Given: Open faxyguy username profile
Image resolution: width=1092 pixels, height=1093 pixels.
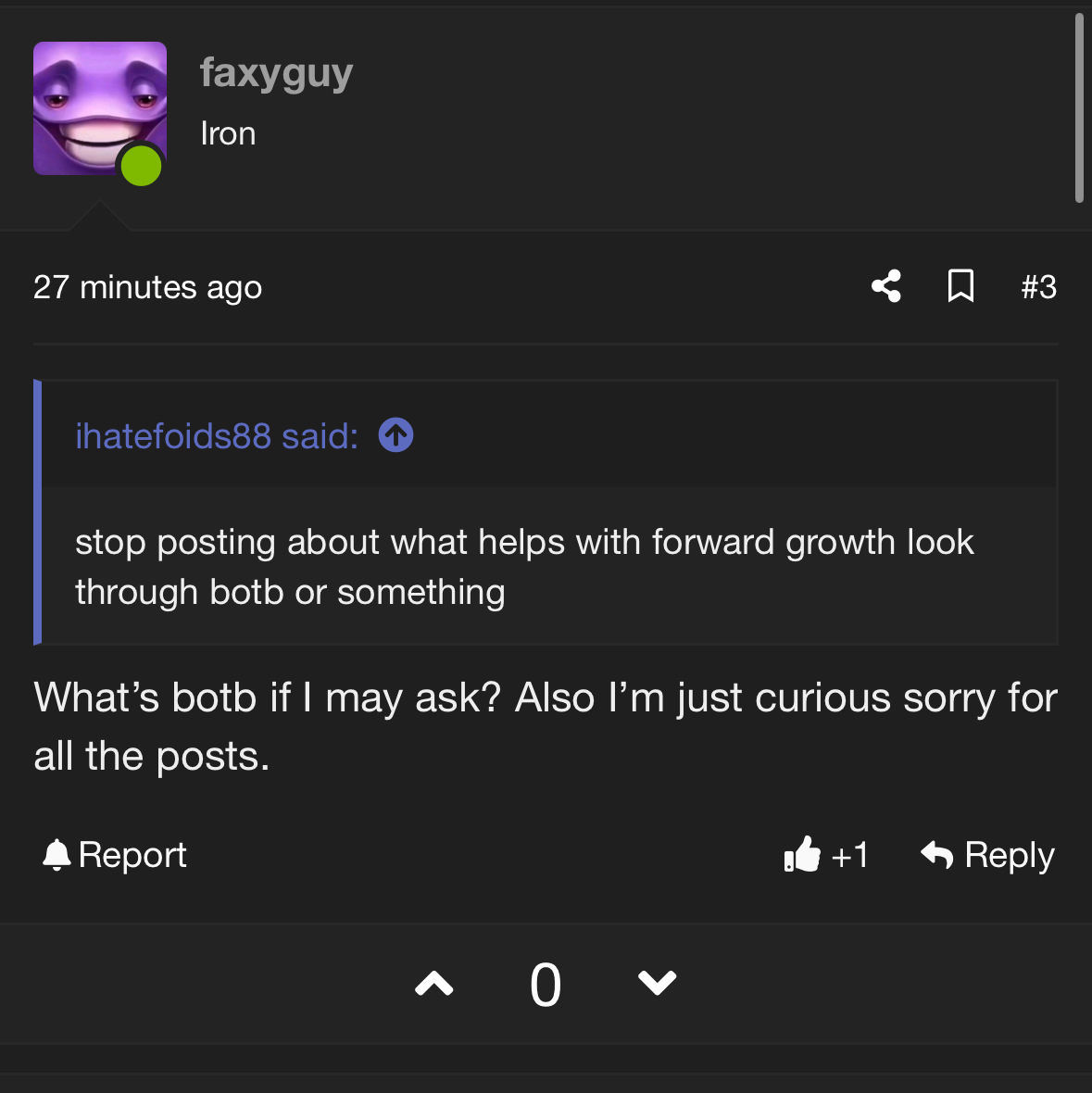Looking at the screenshot, I should 277,74.
